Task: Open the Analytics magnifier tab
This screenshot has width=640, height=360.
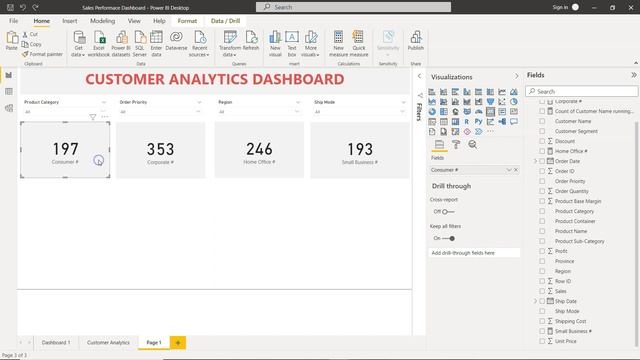Action: tap(473, 144)
